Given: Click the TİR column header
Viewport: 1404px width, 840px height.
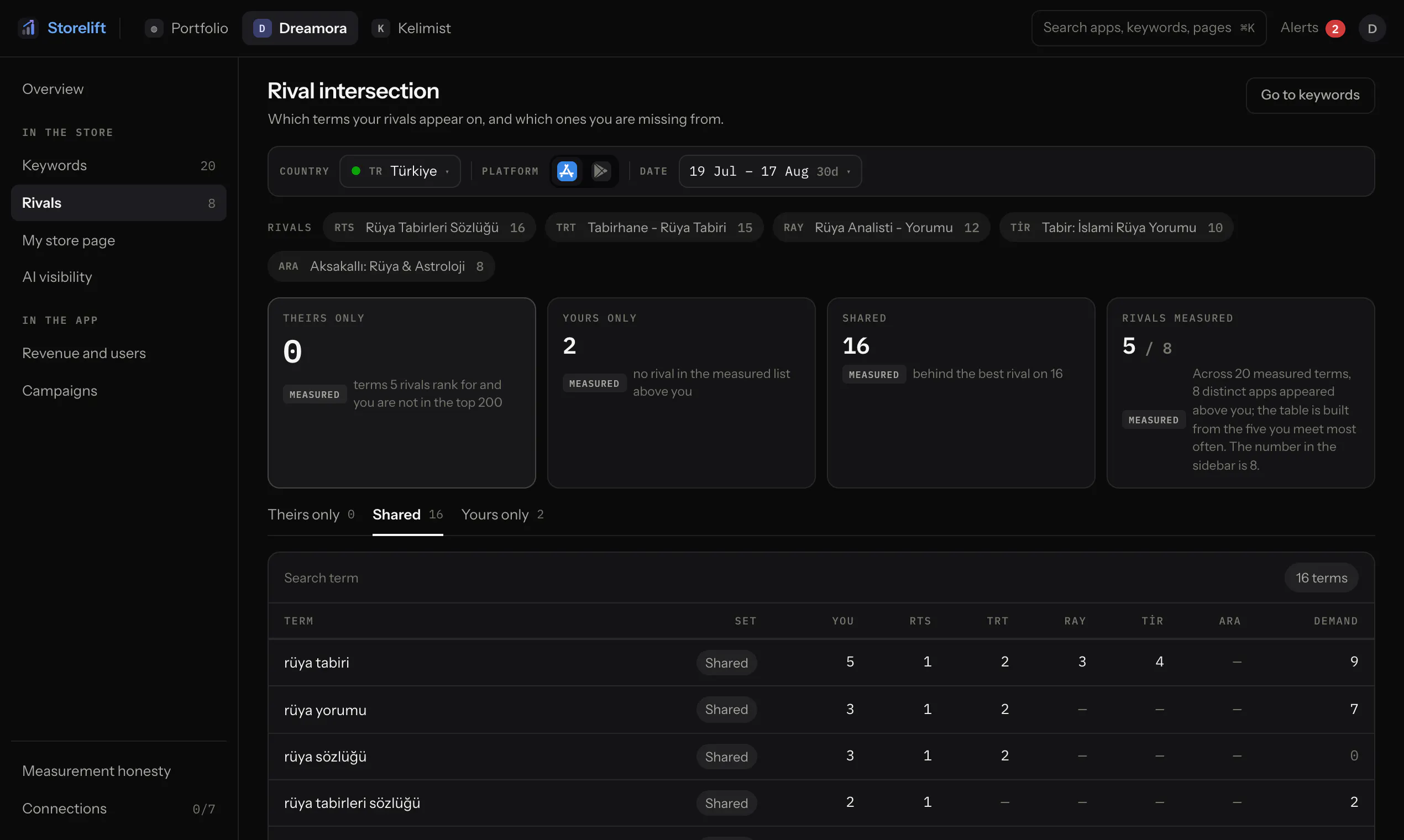Looking at the screenshot, I should click(x=1152, y=621).
